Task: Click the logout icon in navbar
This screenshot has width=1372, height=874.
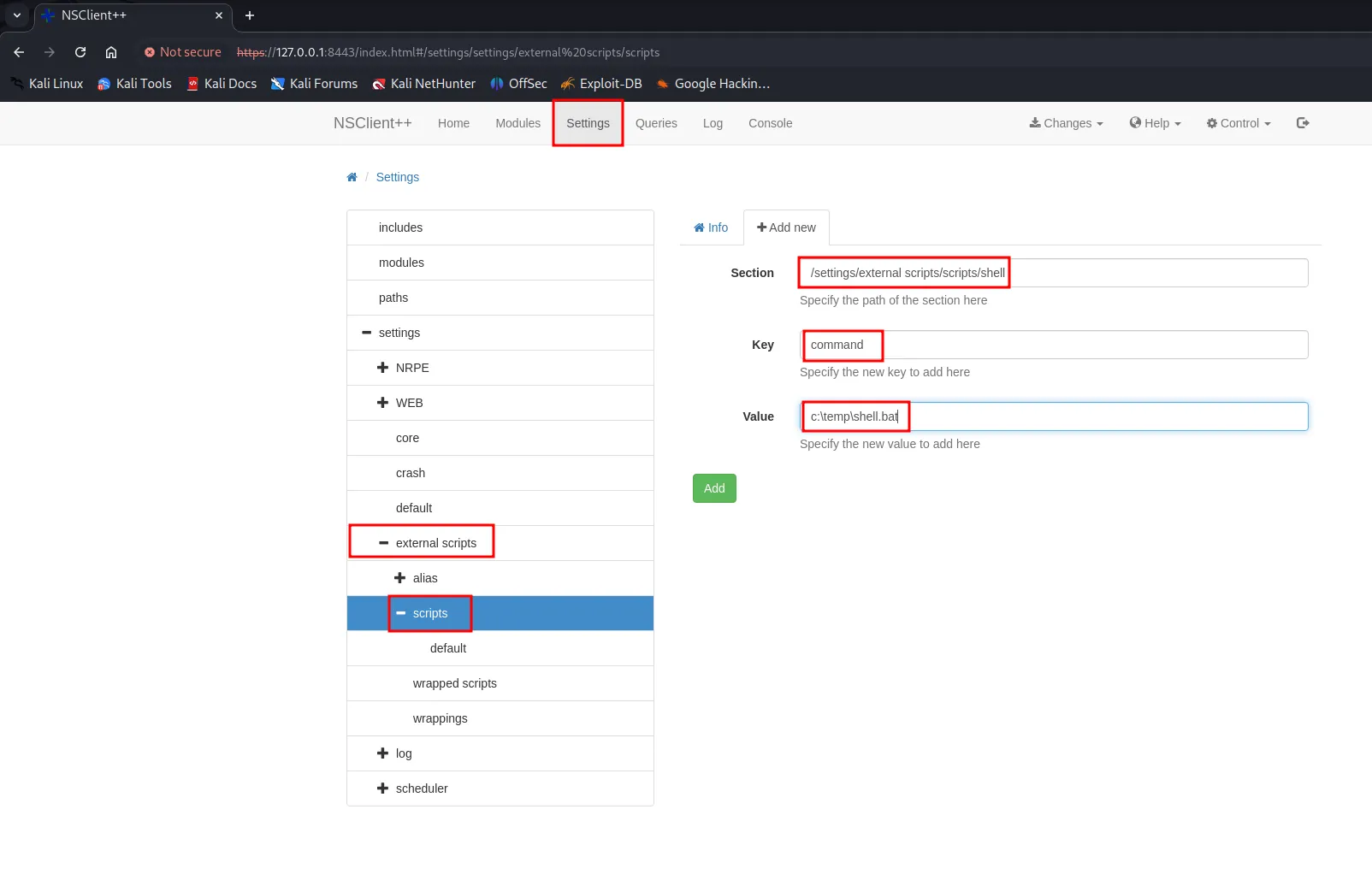Action: coord(1303,123)
